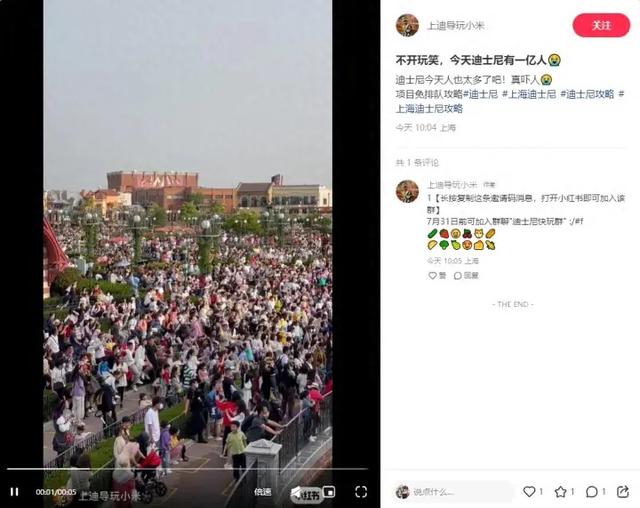Reply to the comment via 回复
The width and height of the screenshot is (640, 508).
pyautogui.click(x=466, y=276)
